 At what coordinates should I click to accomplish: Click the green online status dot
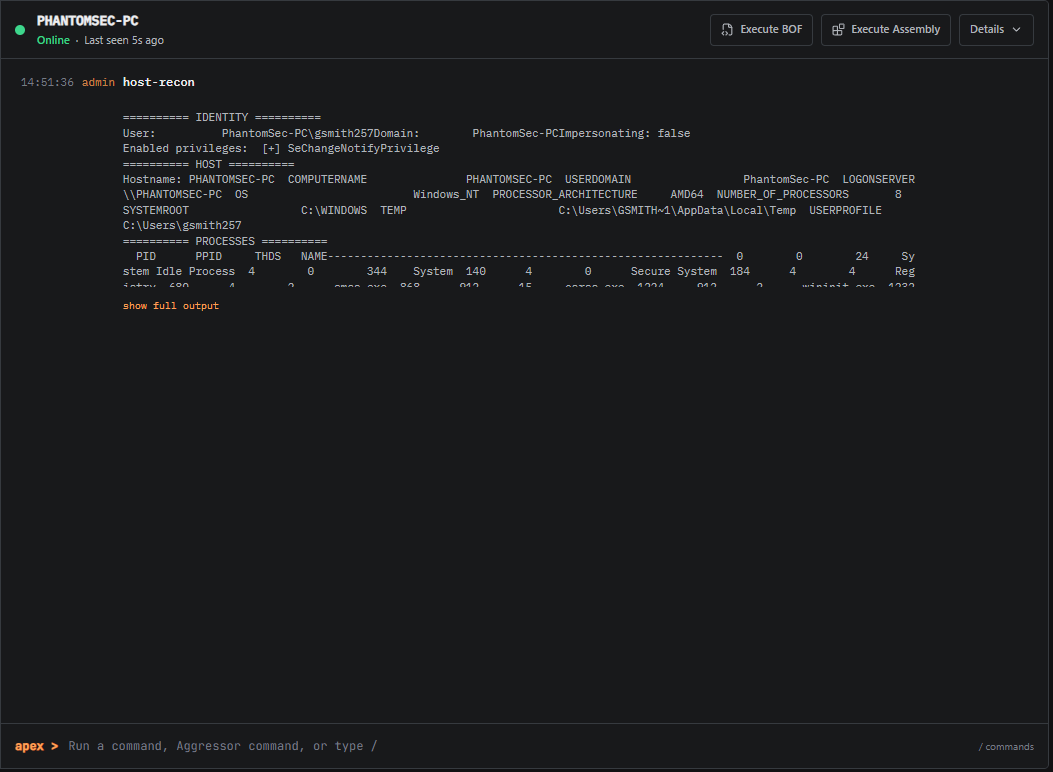click(x=20, y=30)
